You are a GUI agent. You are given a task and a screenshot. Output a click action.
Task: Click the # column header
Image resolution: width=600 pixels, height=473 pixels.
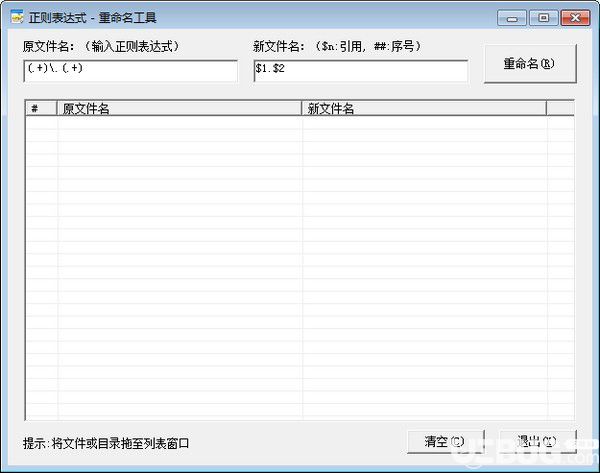(41, 108)
